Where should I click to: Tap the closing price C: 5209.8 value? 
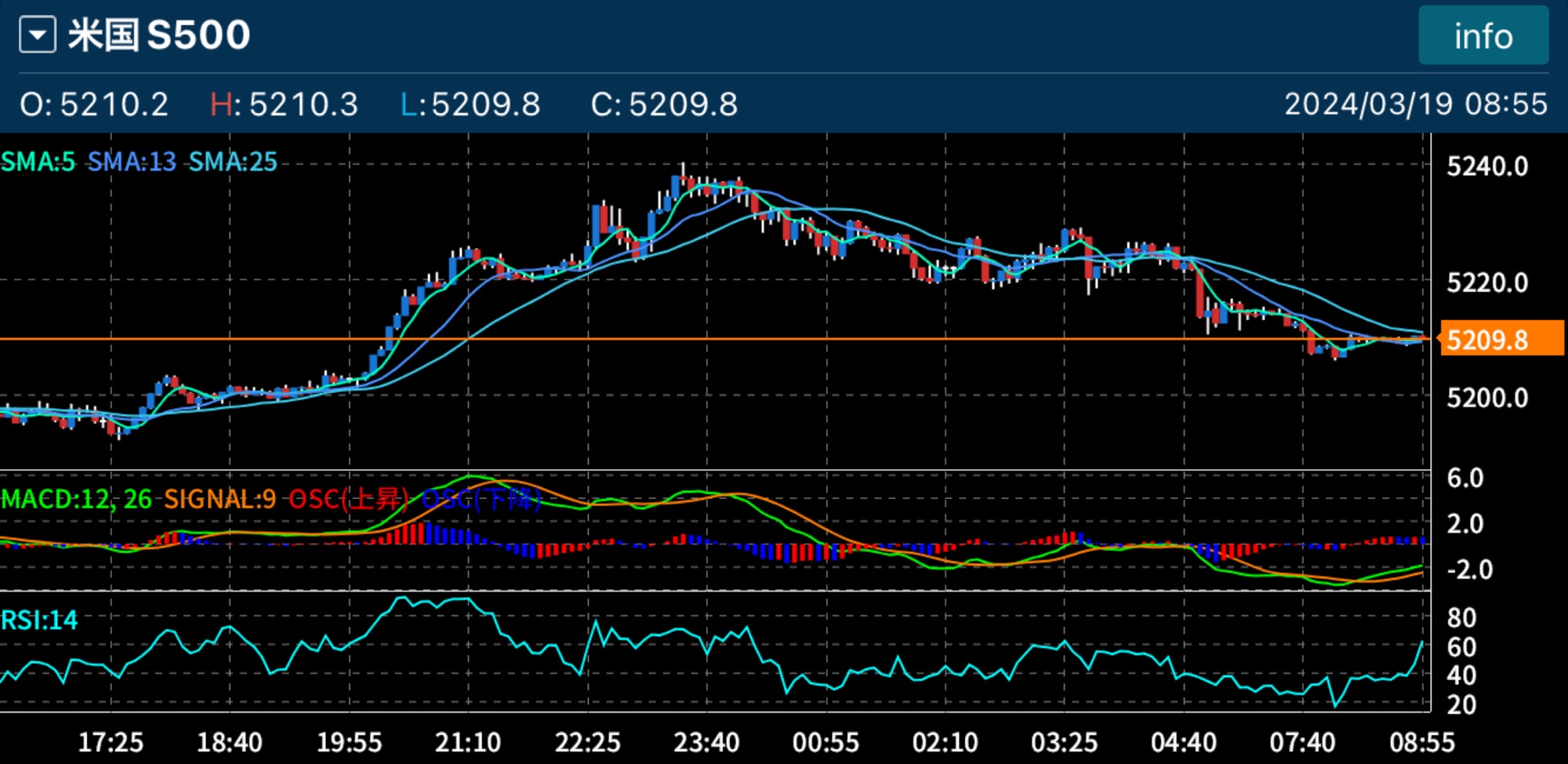coord(664,104)
